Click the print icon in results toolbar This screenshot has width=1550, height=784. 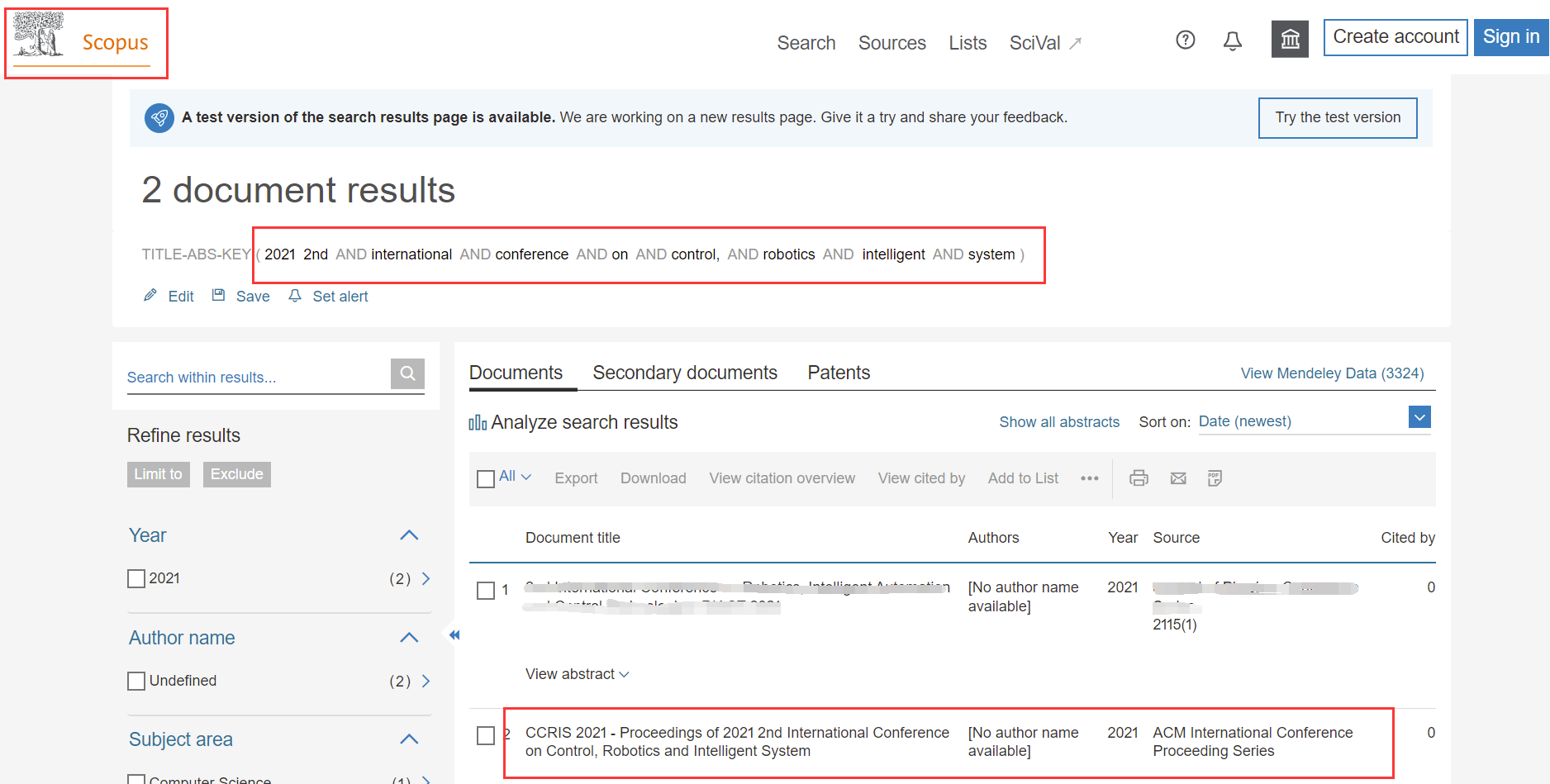click(1139, 478)
